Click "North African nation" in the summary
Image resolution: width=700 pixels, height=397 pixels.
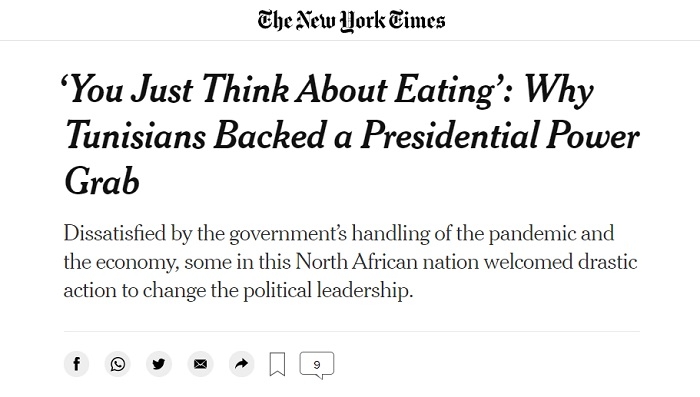[387, 262]
